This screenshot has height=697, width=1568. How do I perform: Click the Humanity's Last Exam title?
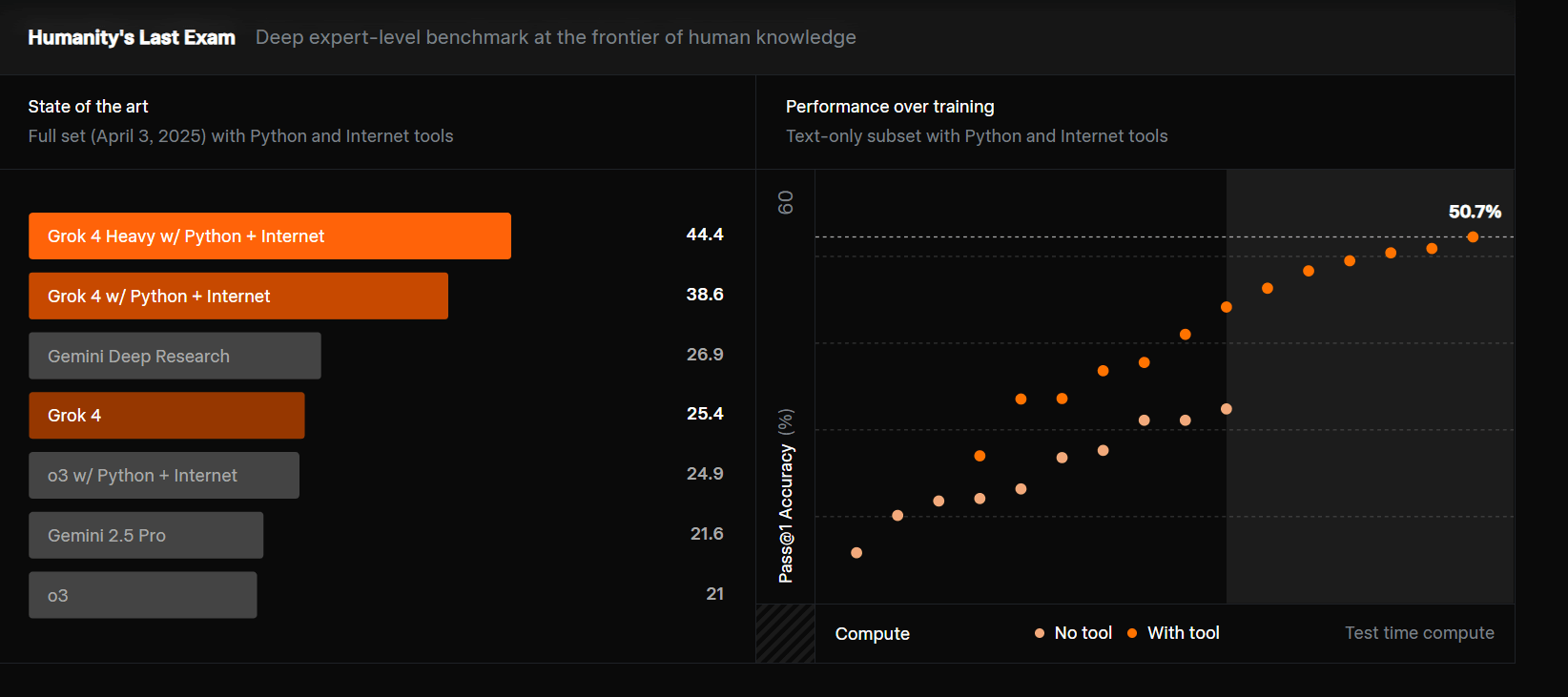132,37
